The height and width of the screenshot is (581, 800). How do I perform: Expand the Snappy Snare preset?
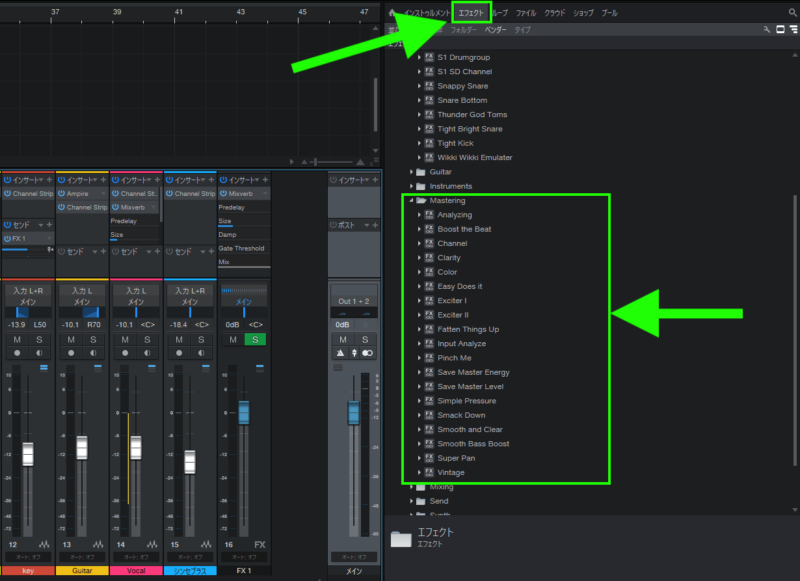tap(420, 86)
